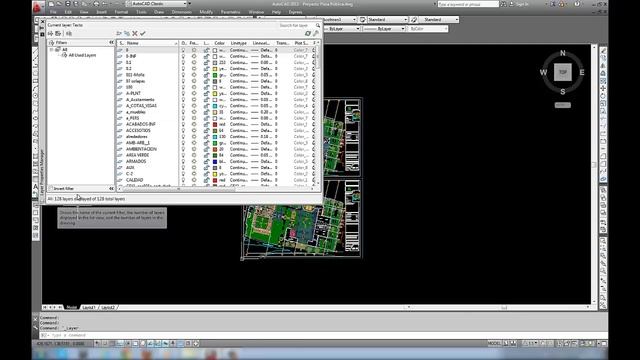The width and height of the screenshot is (640, 360).
Task: Click the New Property Filter icon
Action: [51, 33]
